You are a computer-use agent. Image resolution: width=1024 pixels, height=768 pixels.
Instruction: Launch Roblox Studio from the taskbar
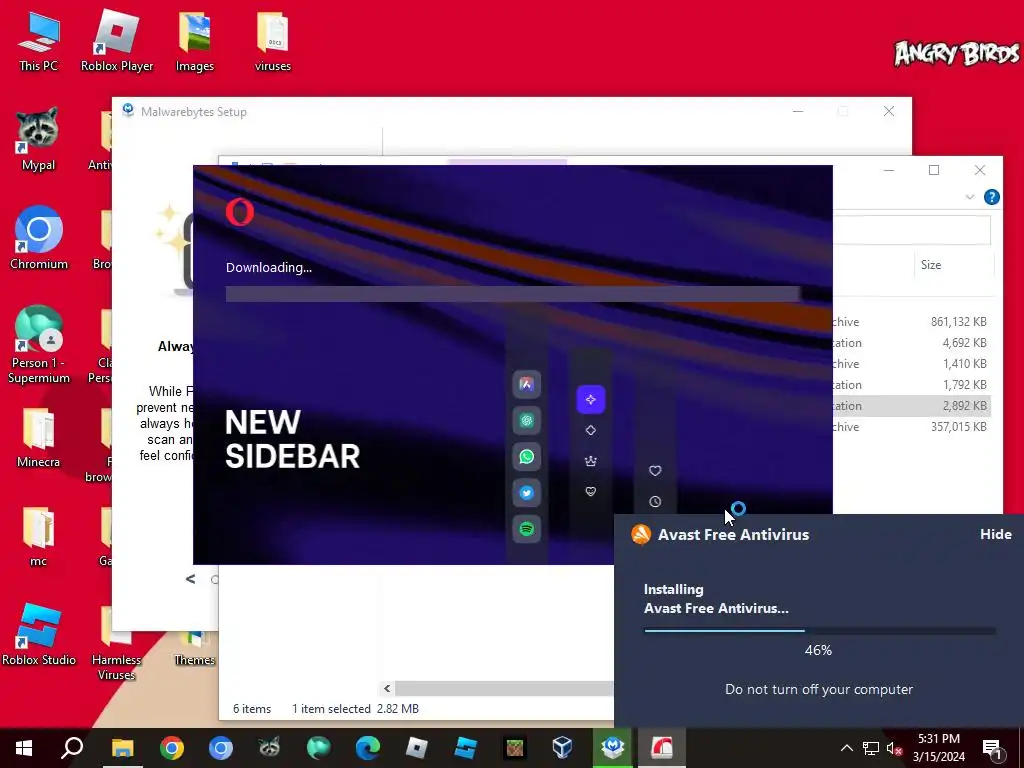coord(466,748)
